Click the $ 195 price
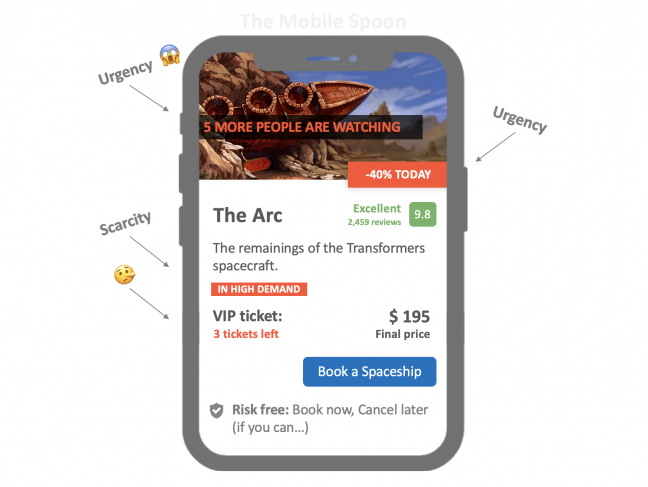This screenshot has height=487, width=648. [409, 316]
